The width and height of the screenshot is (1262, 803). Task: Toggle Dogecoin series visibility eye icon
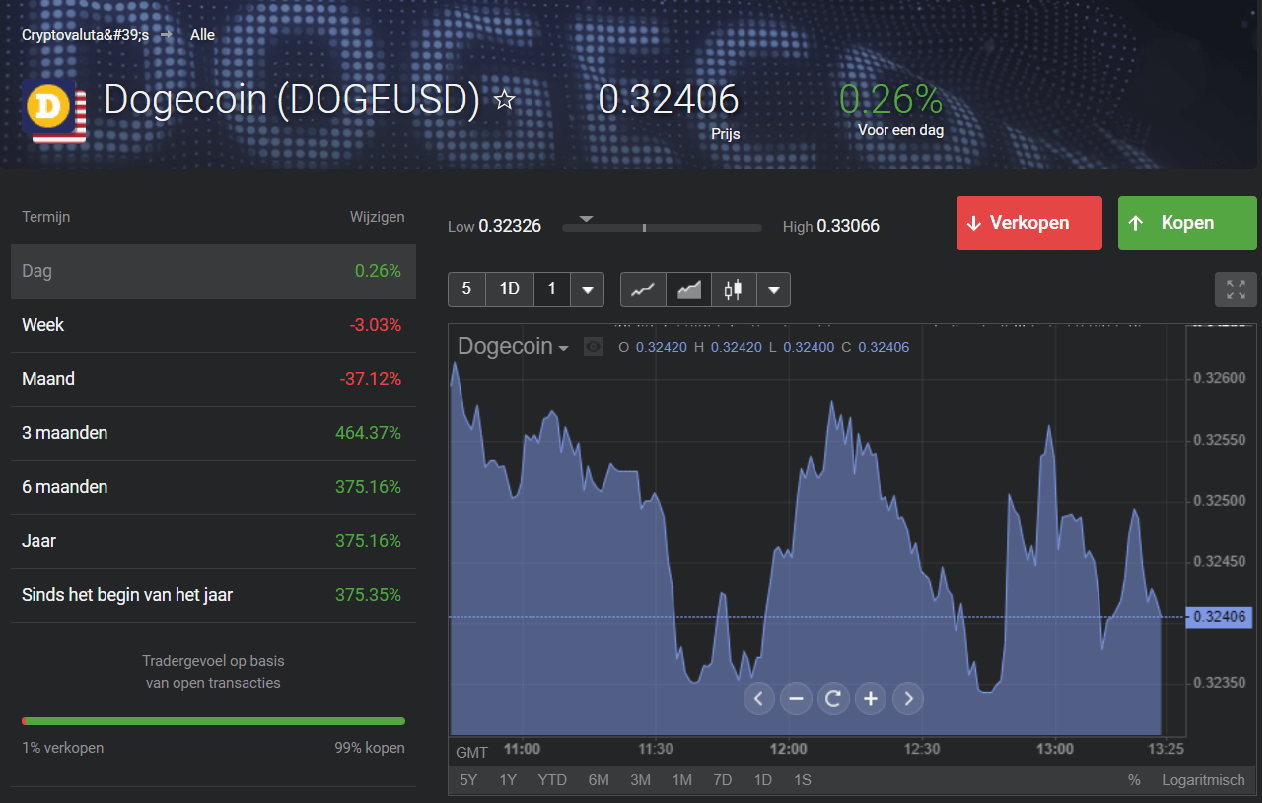pos(593,347)
